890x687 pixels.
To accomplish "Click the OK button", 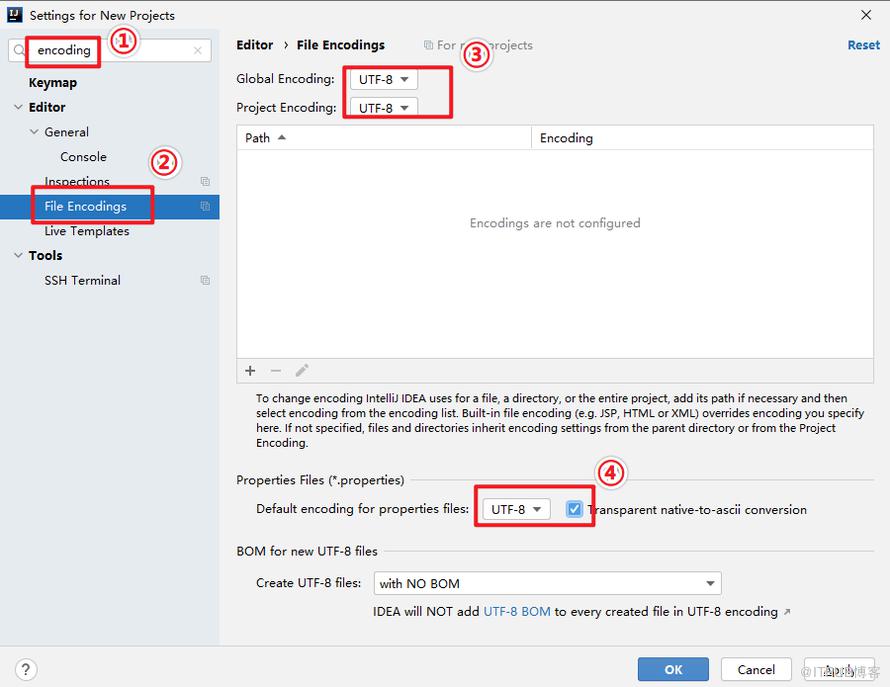I will pos(673,669).
